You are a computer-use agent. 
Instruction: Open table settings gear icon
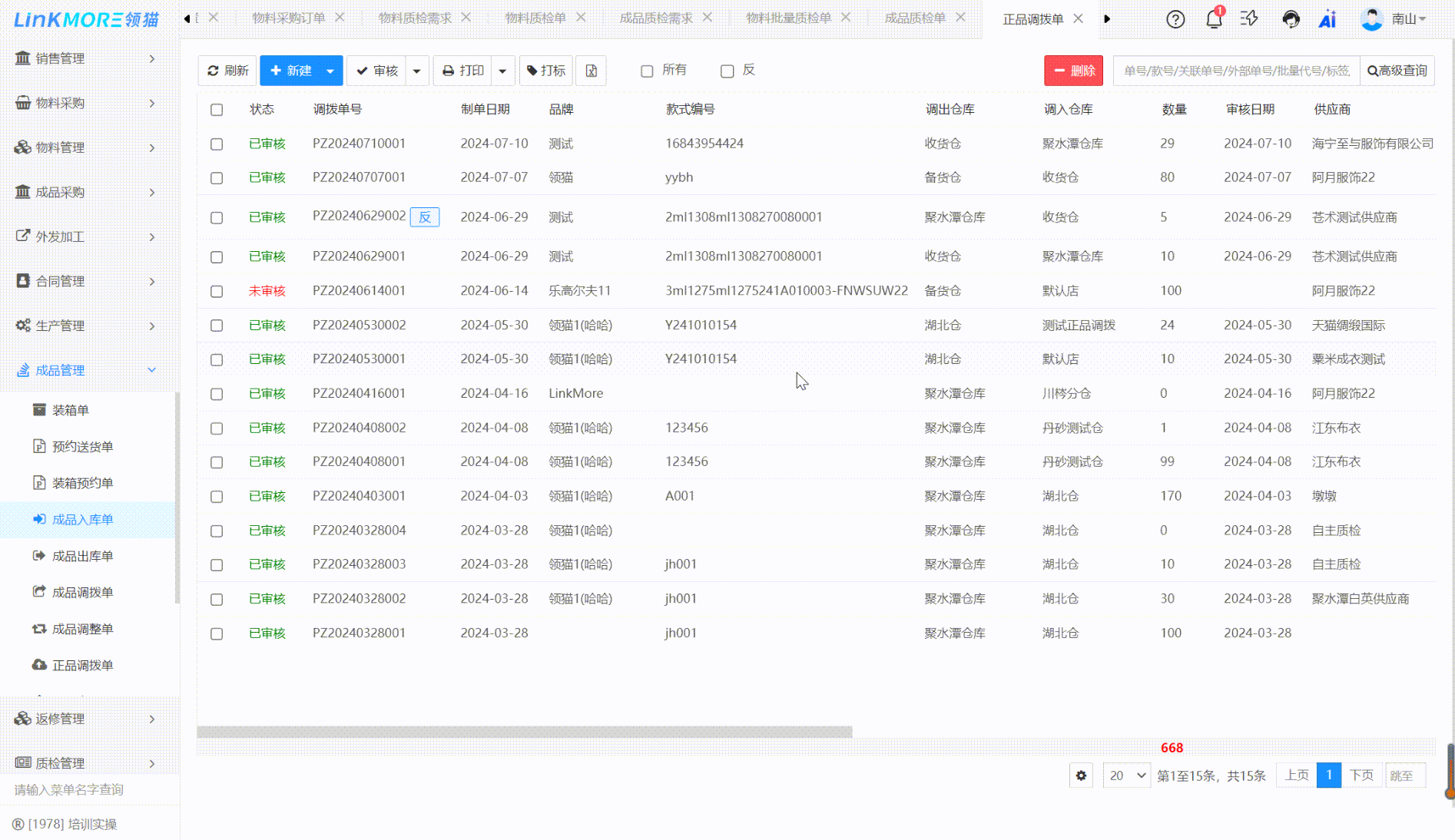click(x=1081, y=776)
